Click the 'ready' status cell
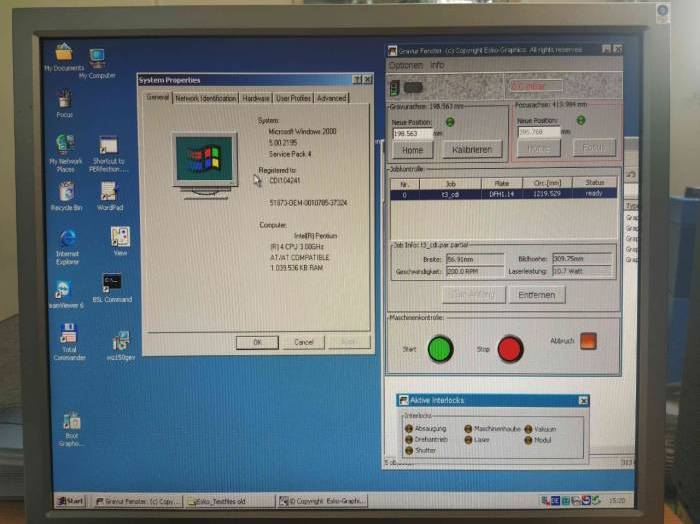The image size is (700, 524). click(x=595, y=193)
